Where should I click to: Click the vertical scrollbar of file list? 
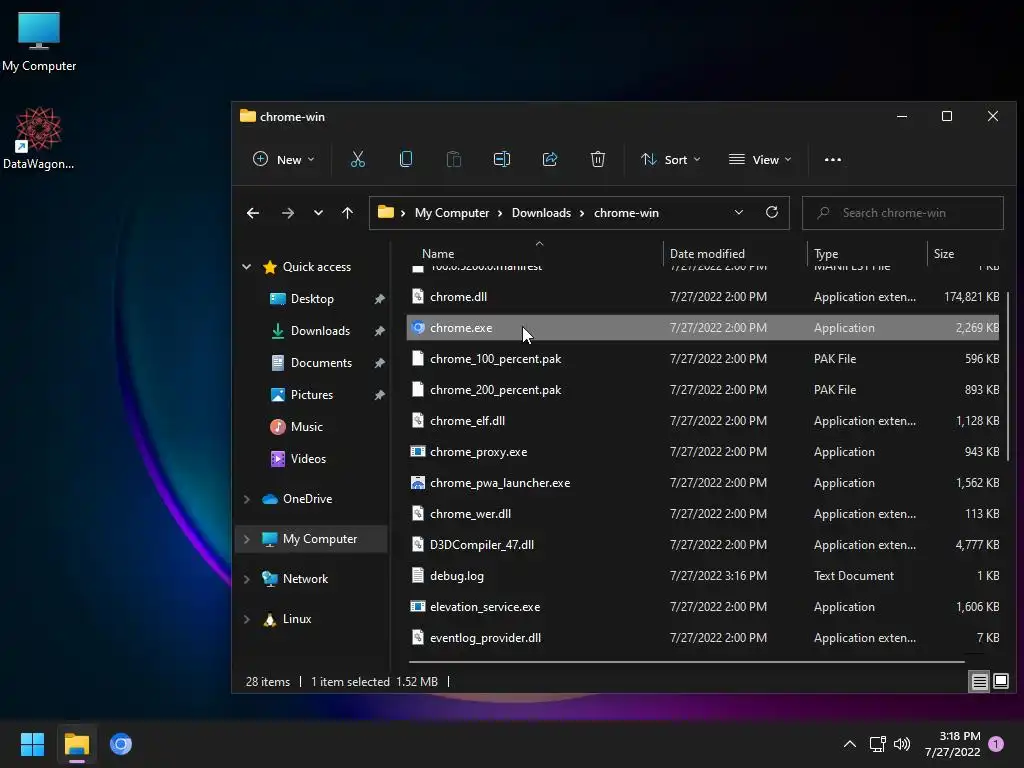1008,376
